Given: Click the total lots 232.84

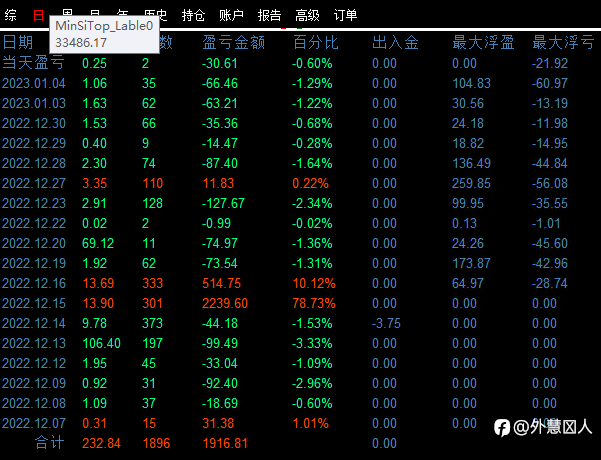Looking at the screenshot, I should point(102,443).
